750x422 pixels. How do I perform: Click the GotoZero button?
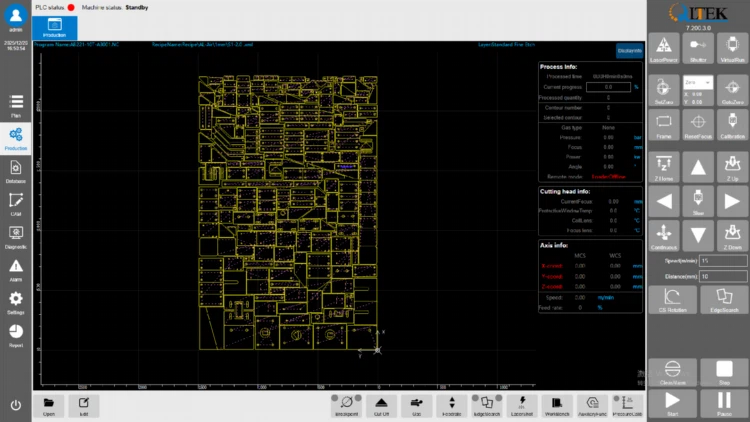[732, 90]
